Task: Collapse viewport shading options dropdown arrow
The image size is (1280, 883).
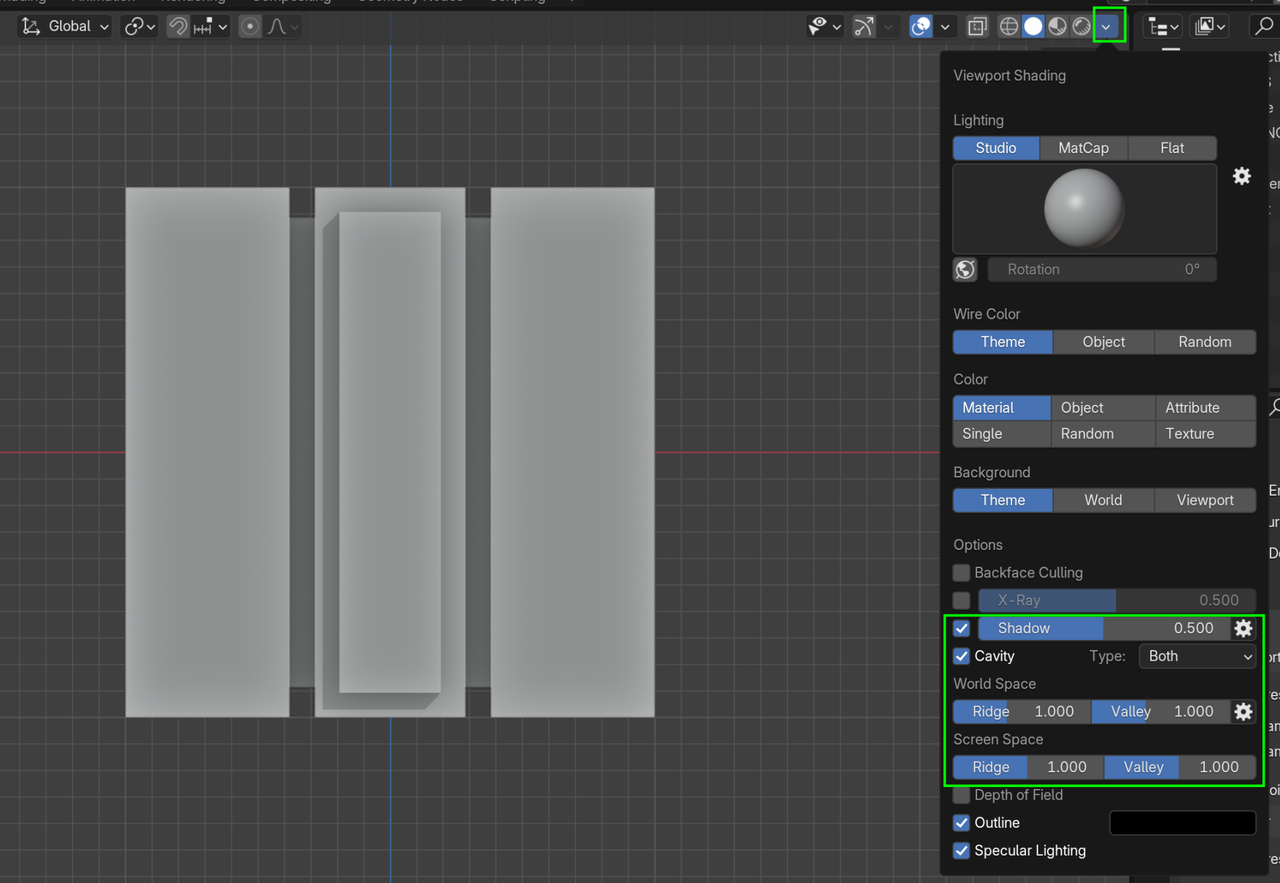Action: tap(1106, 27)
